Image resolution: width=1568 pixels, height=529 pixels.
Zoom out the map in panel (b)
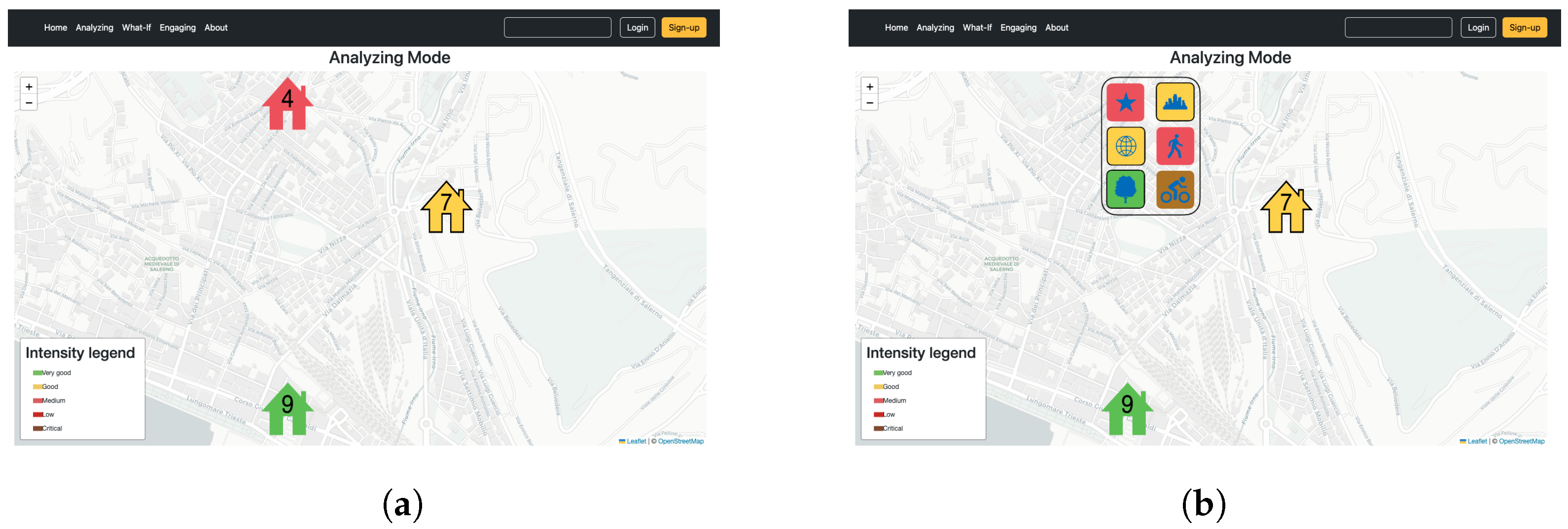869,102
